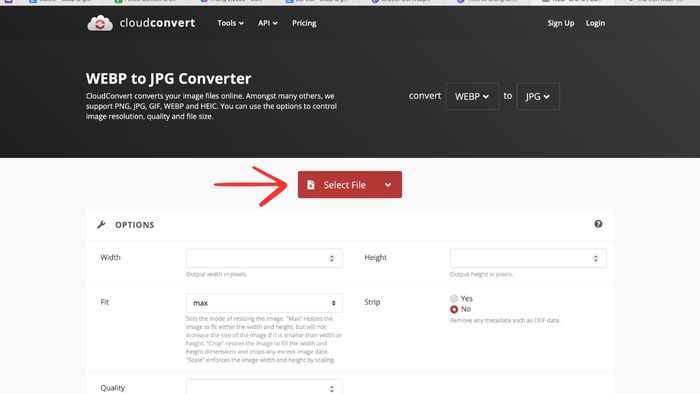This screenshot has height=394, width=700.
Task: Open the Tools dropdown menu
Action: tap(230, 23)
